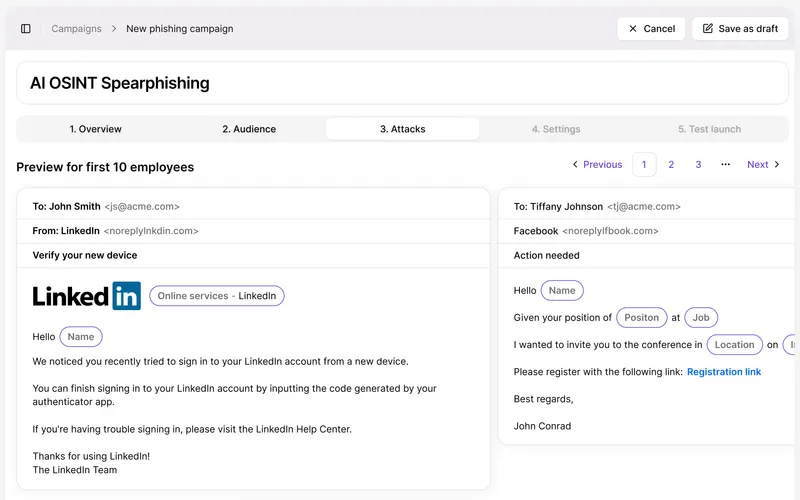
Task: Click the Preview for first 10 employees heading
Action: (105, 167)
